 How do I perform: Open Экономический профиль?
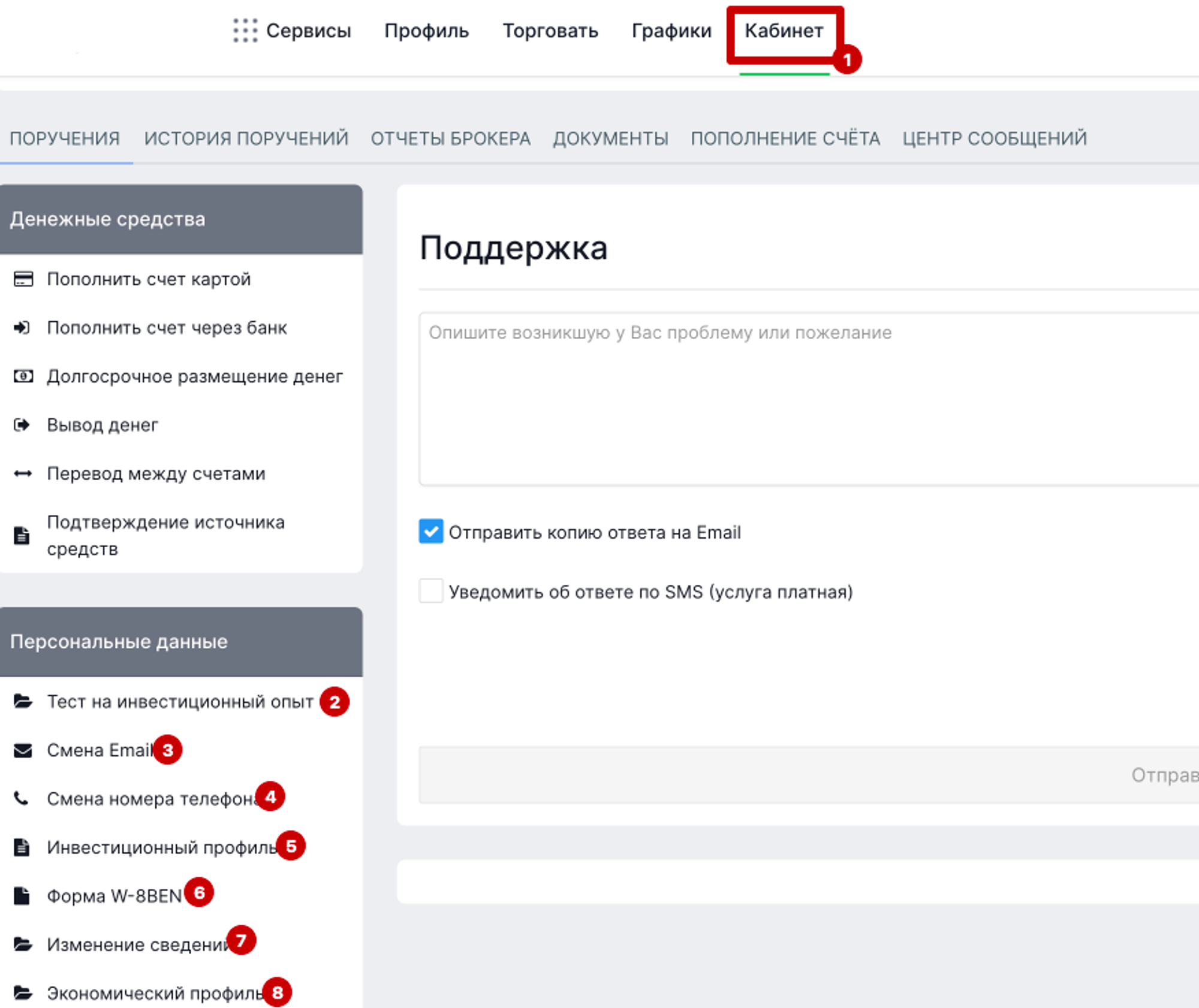[x=155, y=992]
